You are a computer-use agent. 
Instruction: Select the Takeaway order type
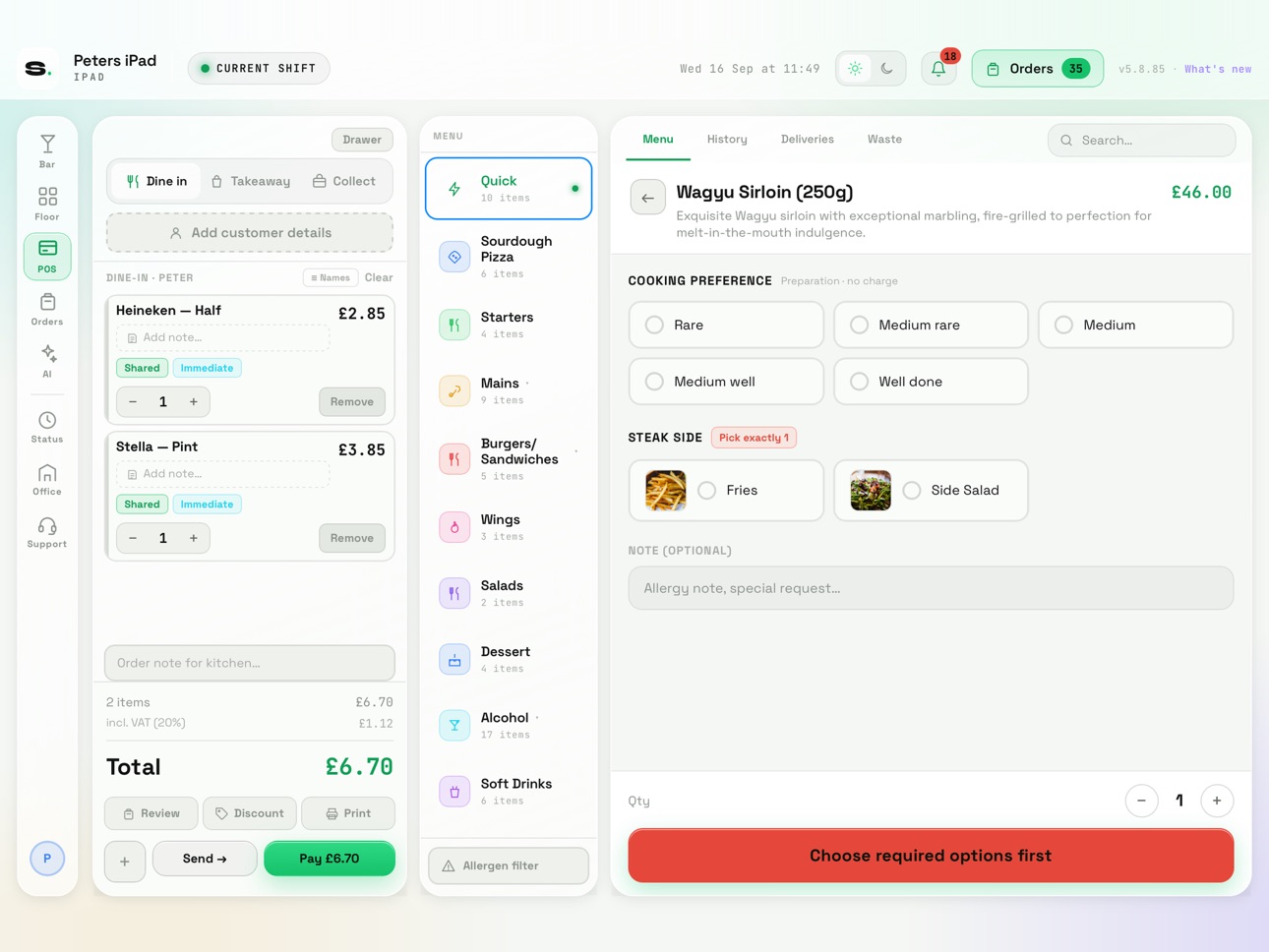click(x=251, y=181)
